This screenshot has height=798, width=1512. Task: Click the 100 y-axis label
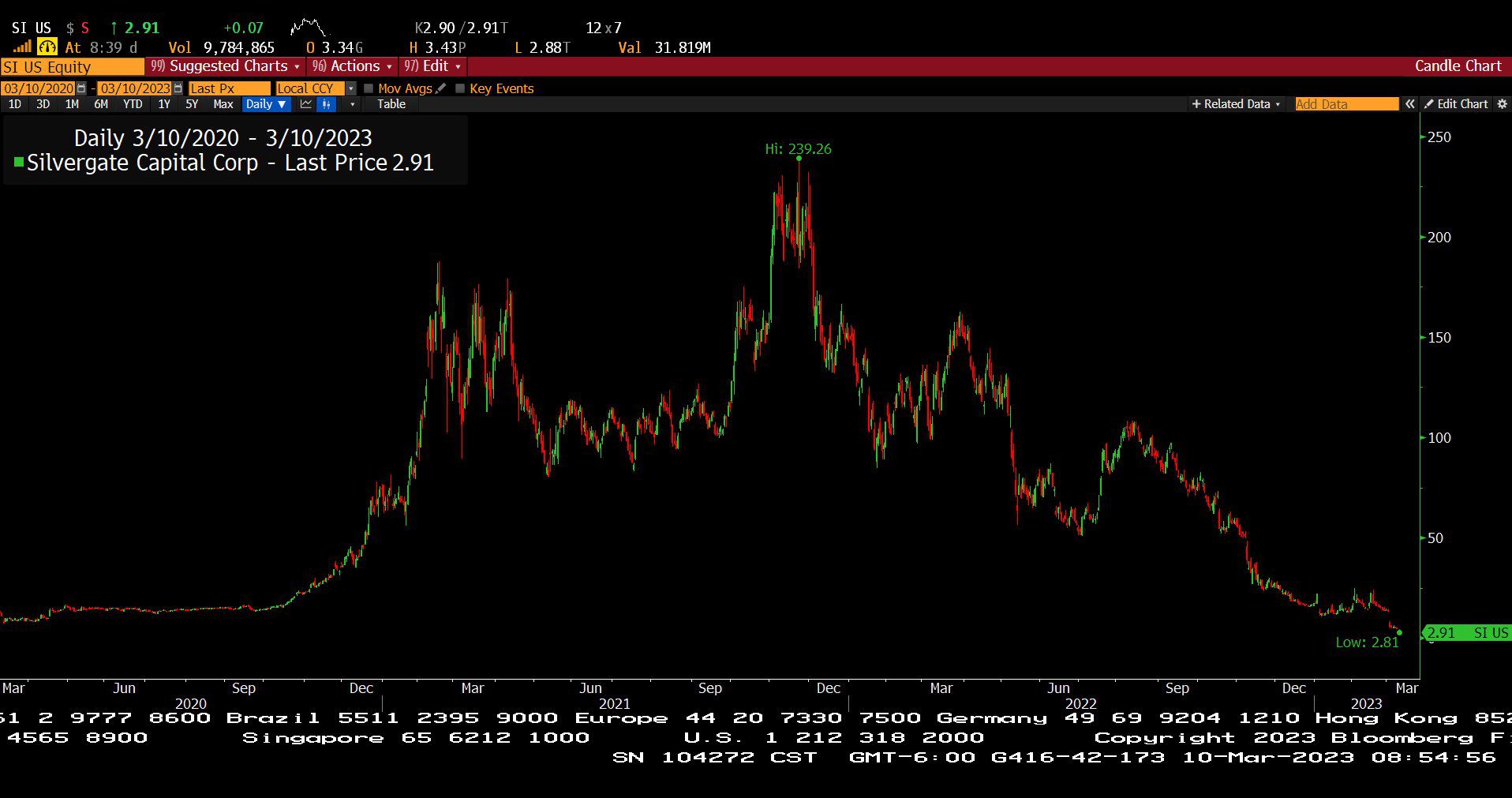point(1439,438)
